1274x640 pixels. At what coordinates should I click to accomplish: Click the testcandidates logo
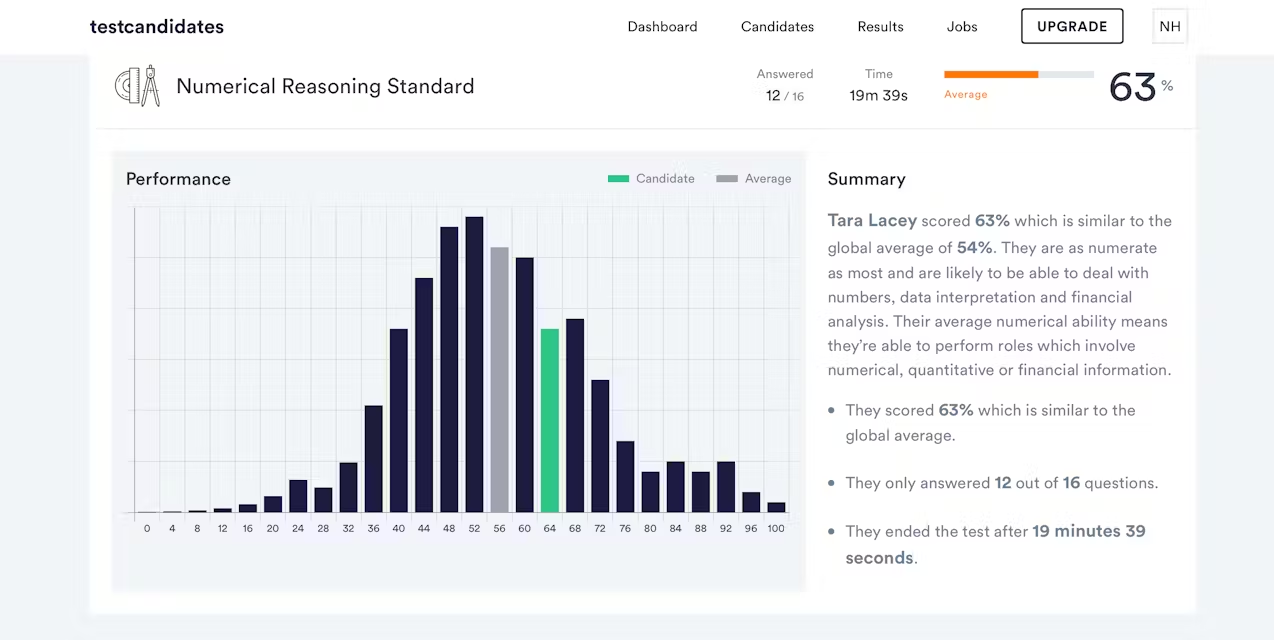coord(157,27)
